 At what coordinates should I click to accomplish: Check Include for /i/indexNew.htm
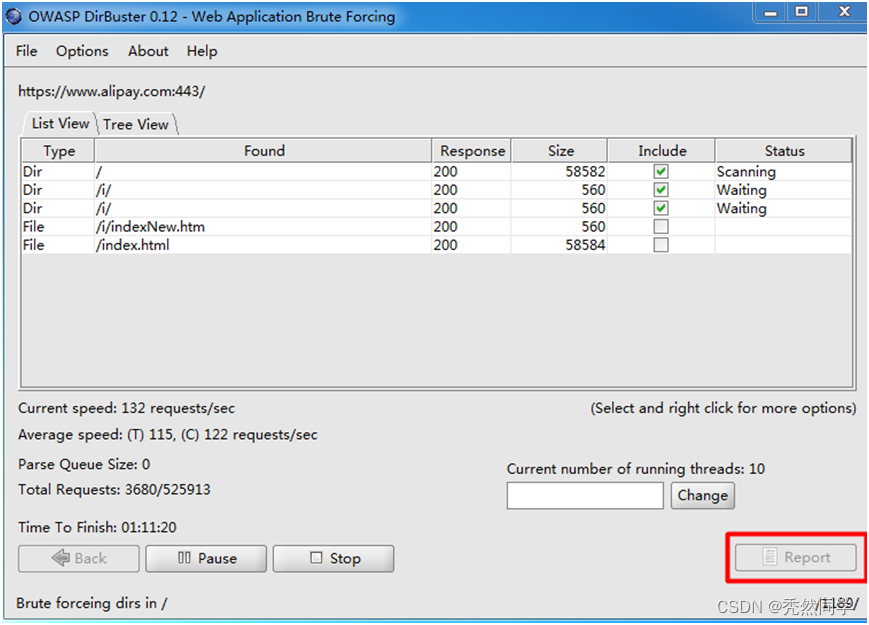tap(661, 227)
